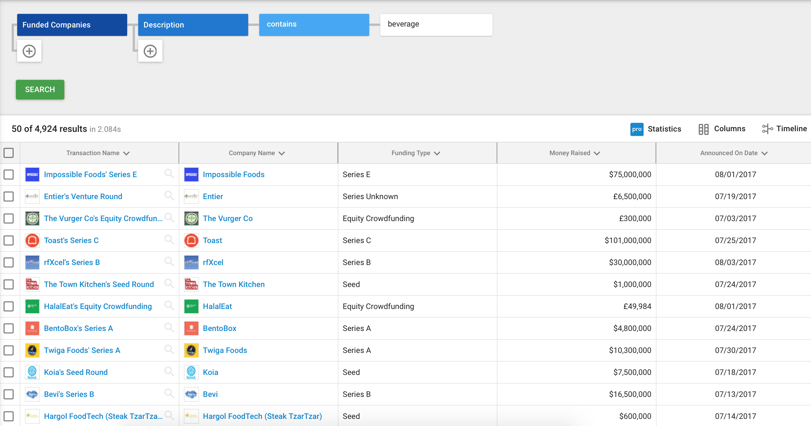Preview HalalEat's Equity Crowdfunding with magnifier
Image resolution: width=811 pixels, height=426 pixels.
169,306
